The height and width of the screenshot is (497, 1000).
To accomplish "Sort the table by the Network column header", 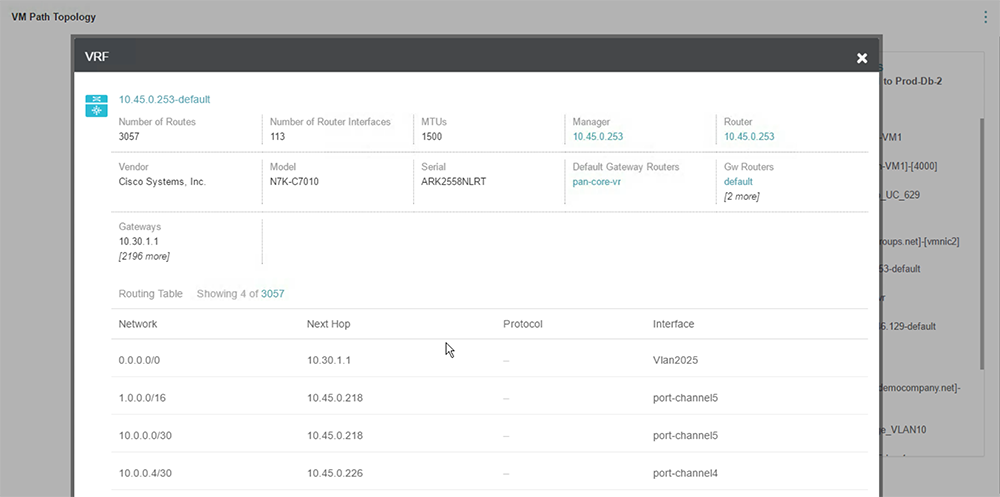I will 138,324.
